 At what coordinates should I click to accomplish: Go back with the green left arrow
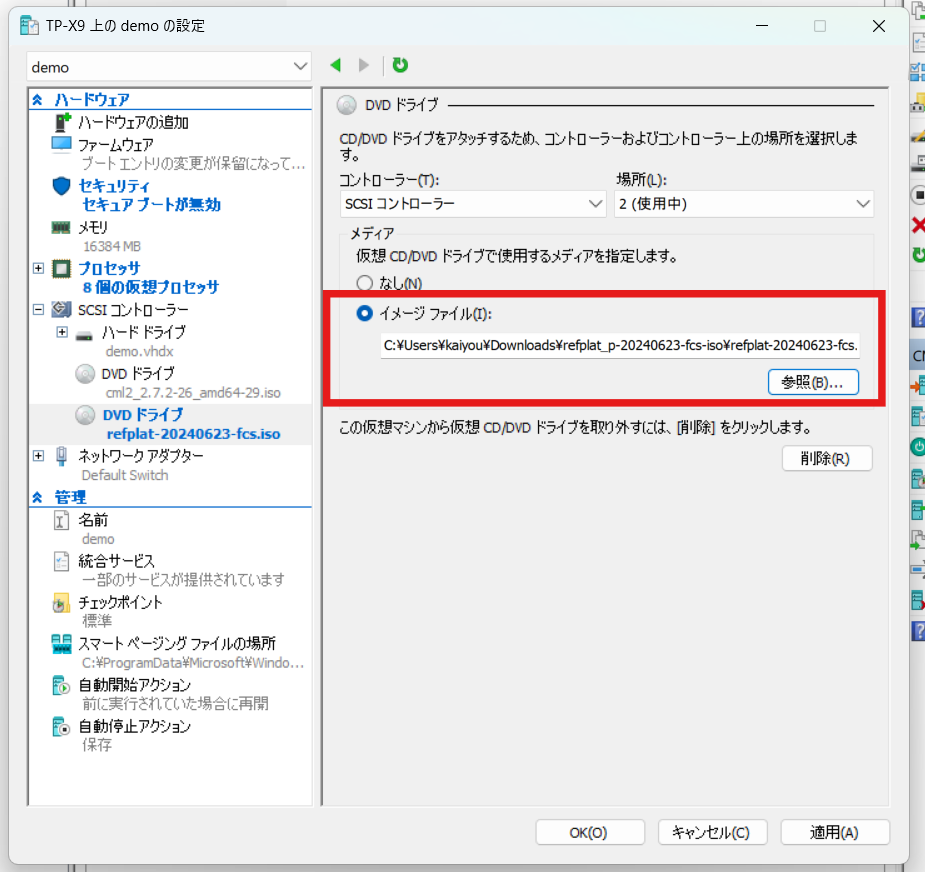(x=336, y=65)
